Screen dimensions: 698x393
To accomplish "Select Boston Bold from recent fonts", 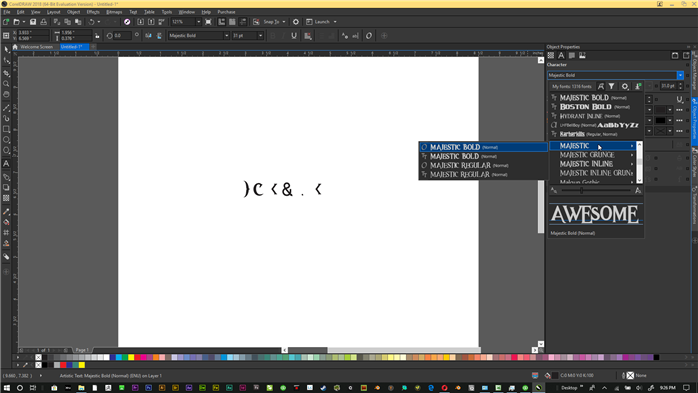I will coord(595,107).
